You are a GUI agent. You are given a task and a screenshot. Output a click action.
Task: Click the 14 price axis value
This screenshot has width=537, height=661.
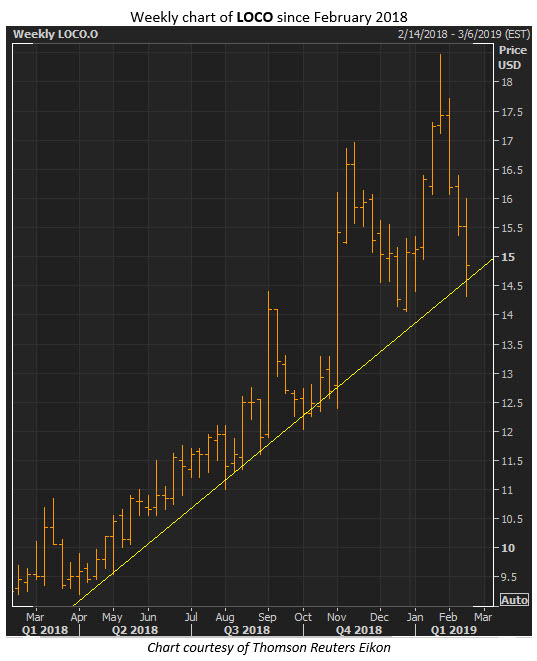(507, 315)
